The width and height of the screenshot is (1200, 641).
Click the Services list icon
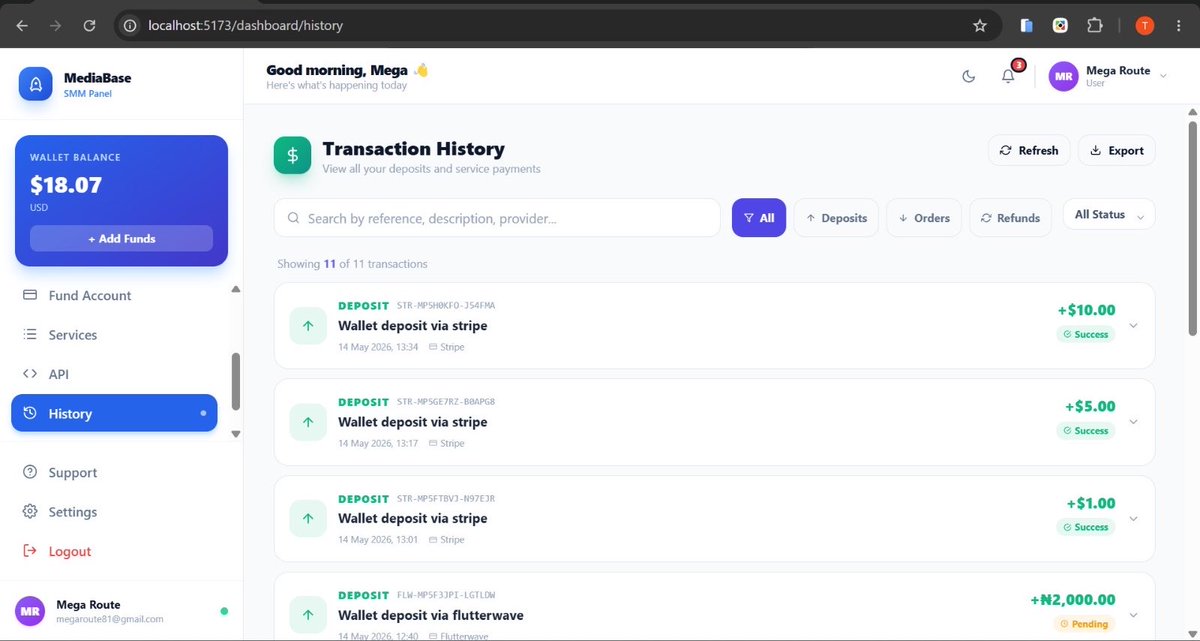tap(29, 334)
